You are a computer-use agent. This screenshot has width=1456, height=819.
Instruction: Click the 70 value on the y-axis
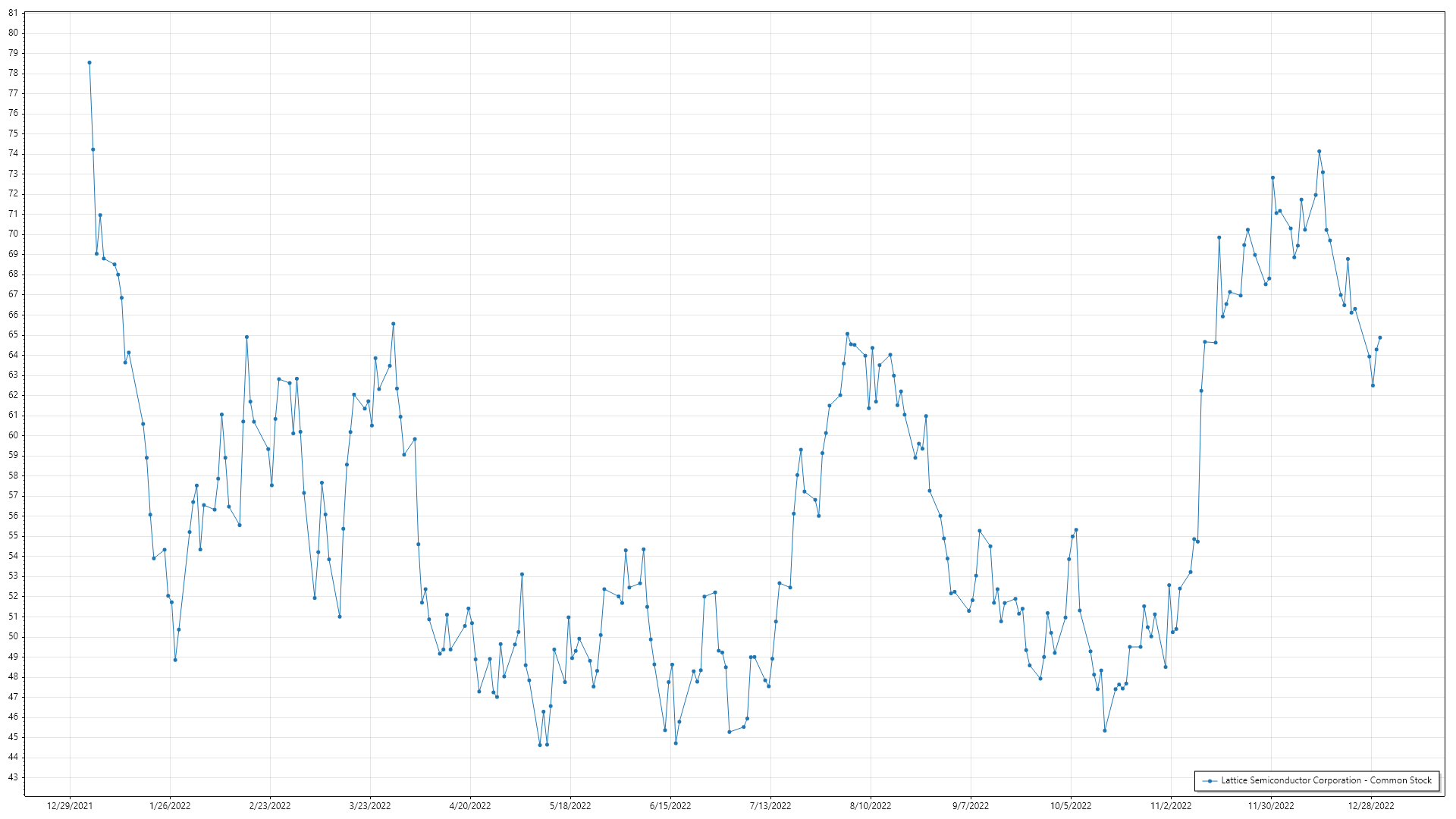13,234
